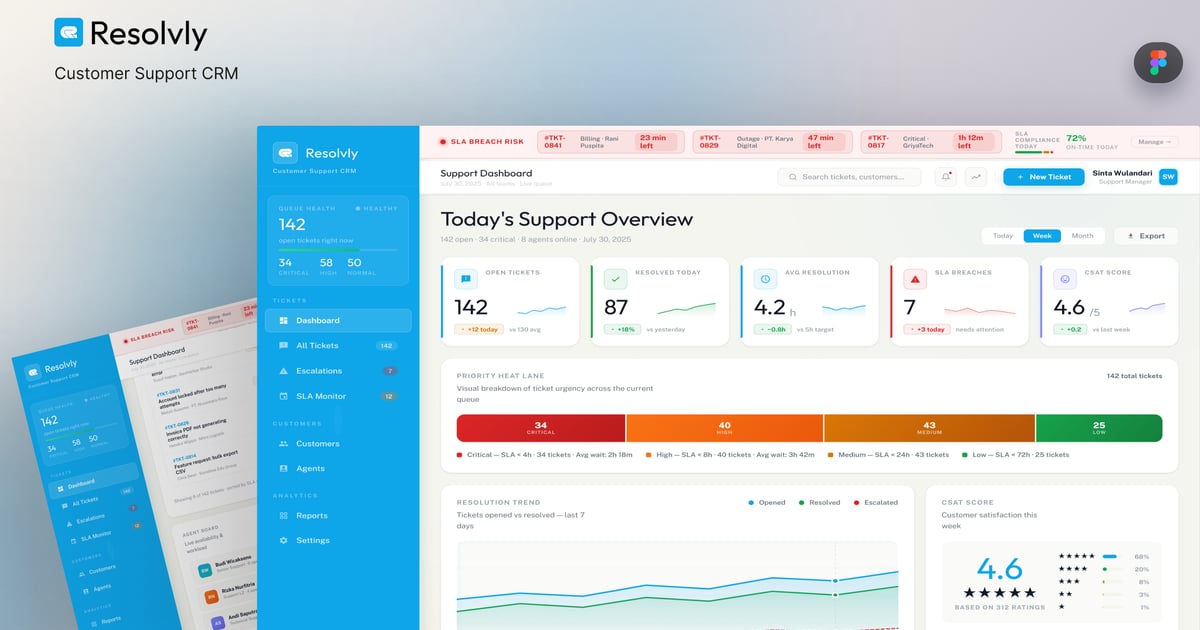The image size is (1200, 630).
Task: Click the search magnifier icon
Action: [x=793, y=177]
